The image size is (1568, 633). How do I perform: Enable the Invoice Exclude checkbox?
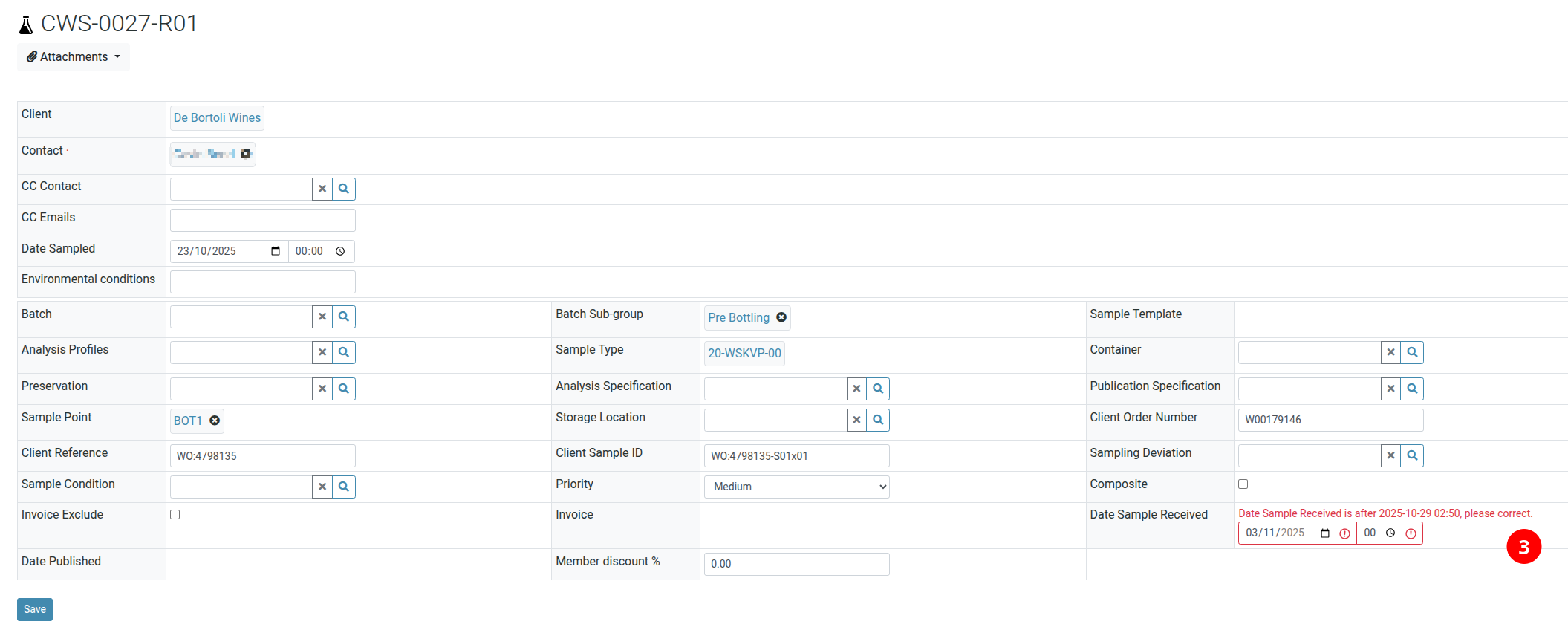(175, 514)
